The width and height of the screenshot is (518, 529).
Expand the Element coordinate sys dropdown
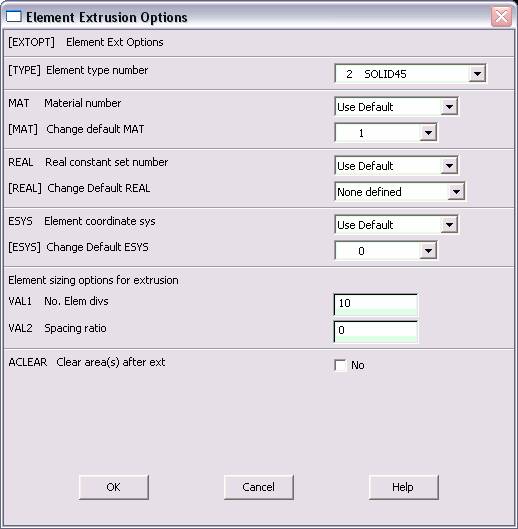click(396, 225)
